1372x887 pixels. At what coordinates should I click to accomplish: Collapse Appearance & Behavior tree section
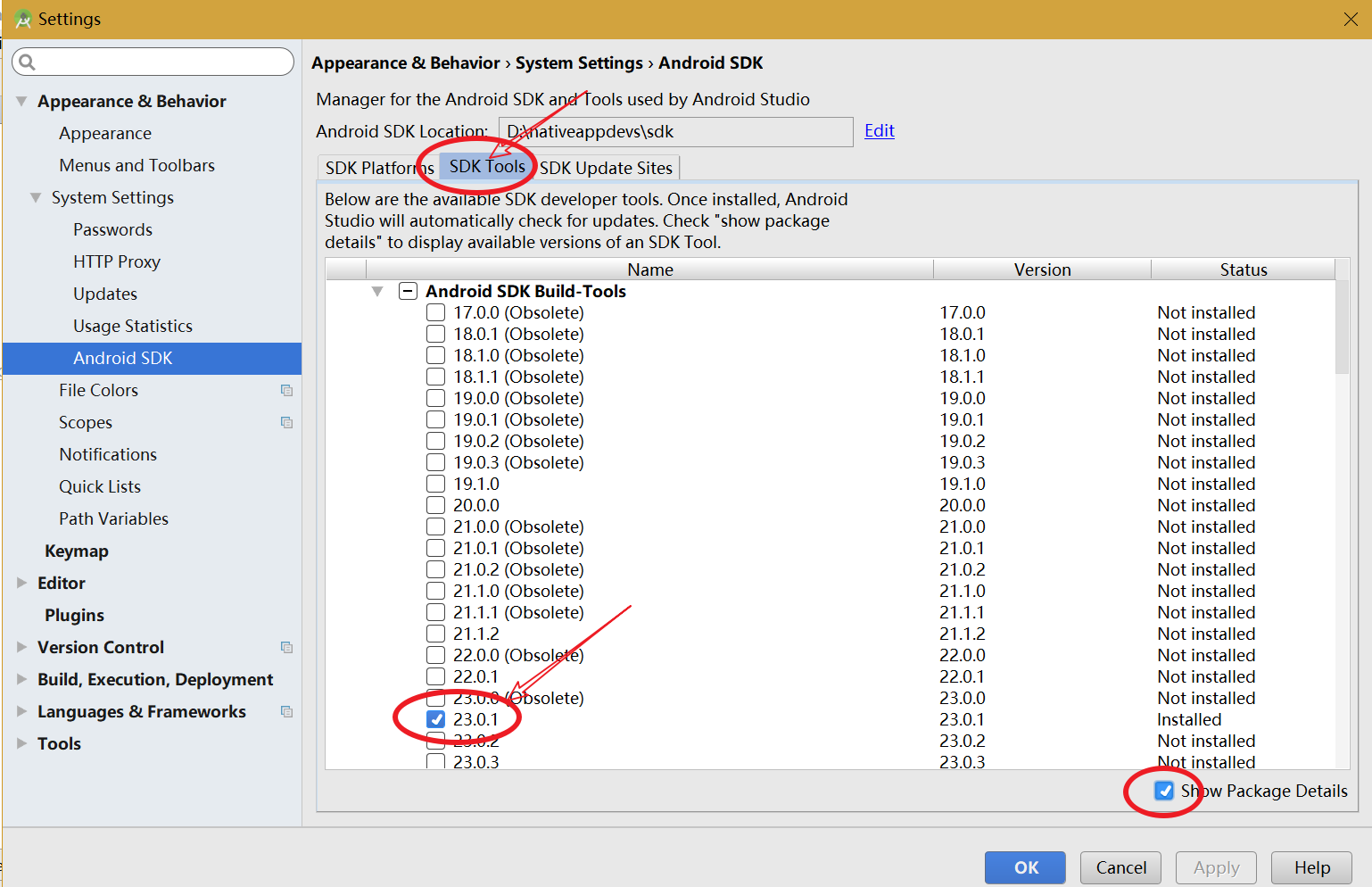point(21,101)
